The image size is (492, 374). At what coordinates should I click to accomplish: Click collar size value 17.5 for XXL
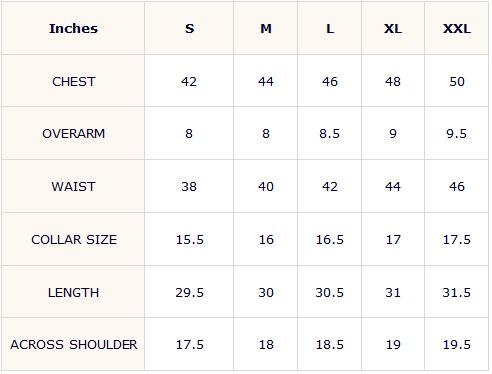pos(457,239)
